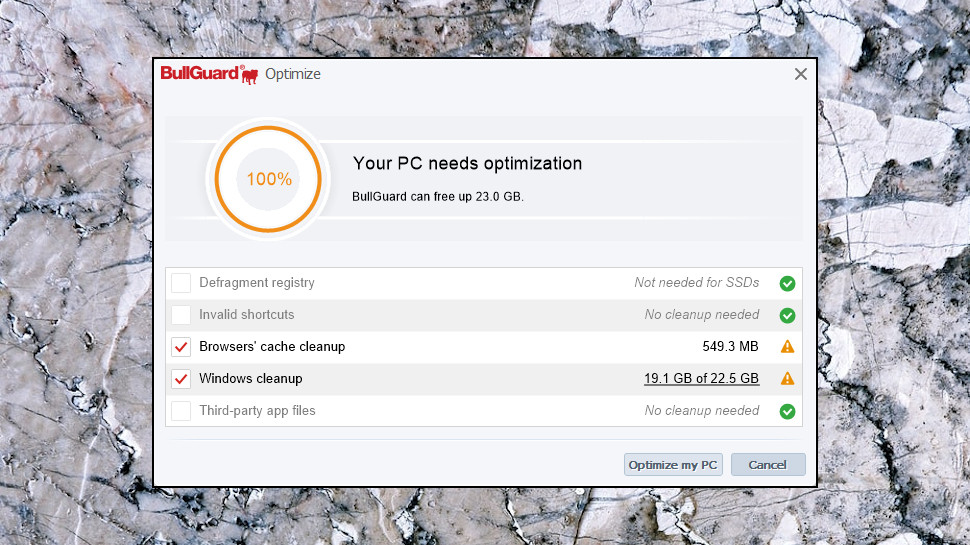Click No cleanup needed for Invalid shortcuts
The image size is (970, 545).
click(x=702, y=315)
